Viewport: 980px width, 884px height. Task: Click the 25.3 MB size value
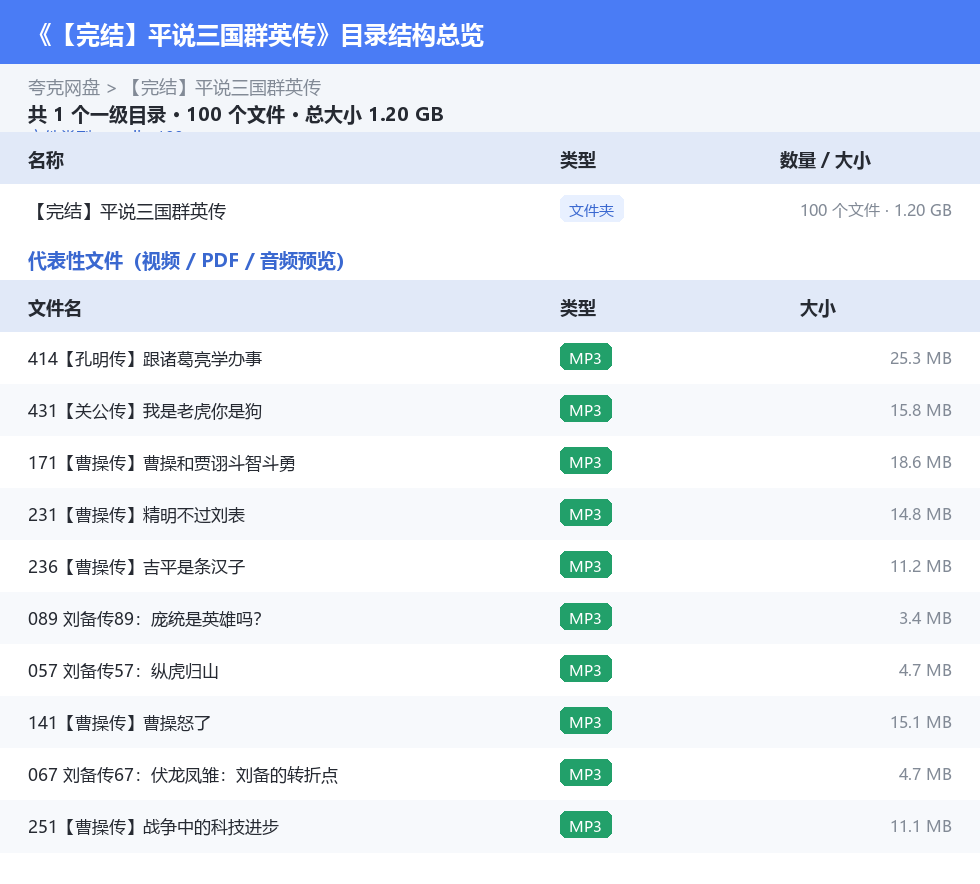click(x=921, y=358)
